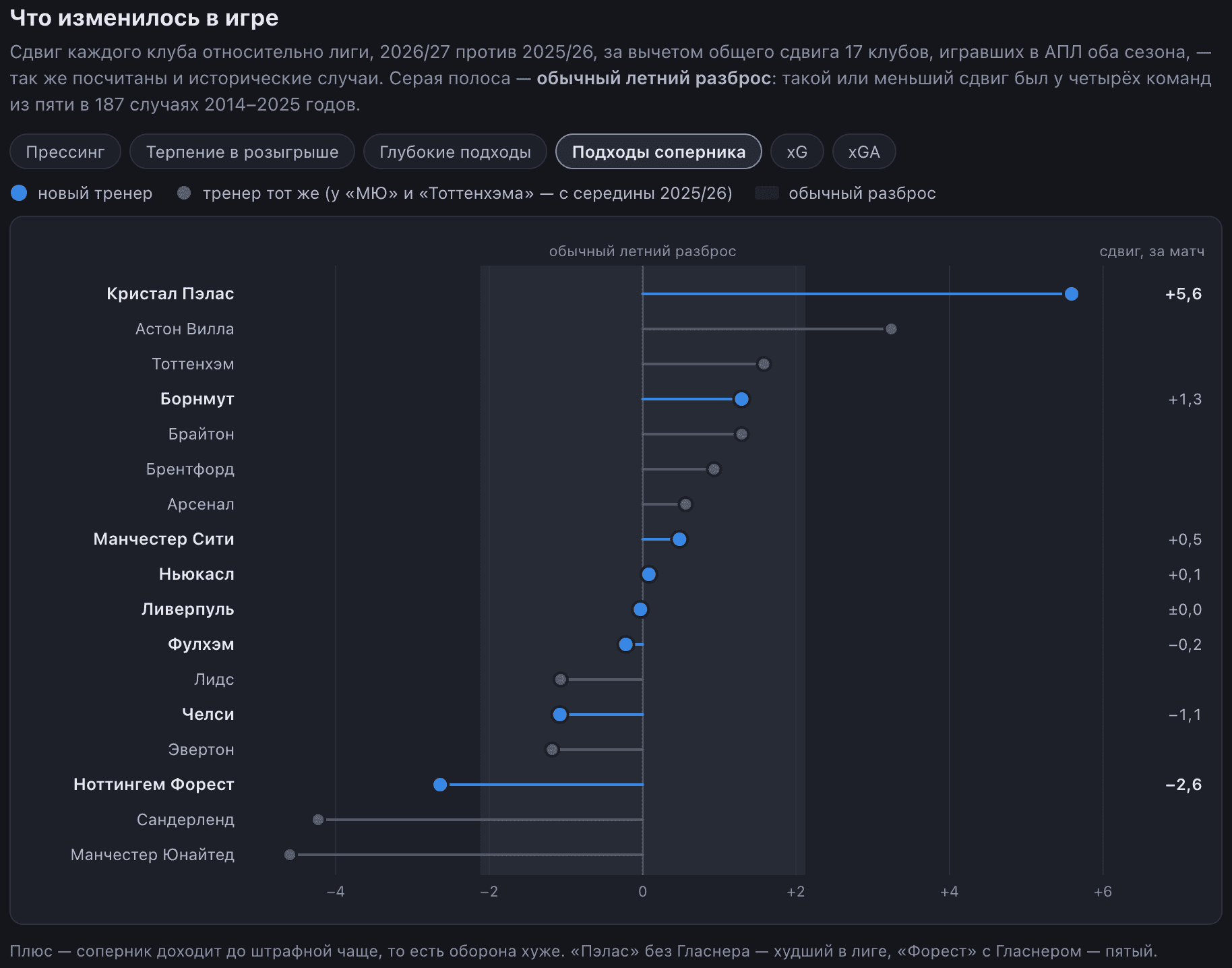Click the «обычный разброс» legend swatch

767,193
